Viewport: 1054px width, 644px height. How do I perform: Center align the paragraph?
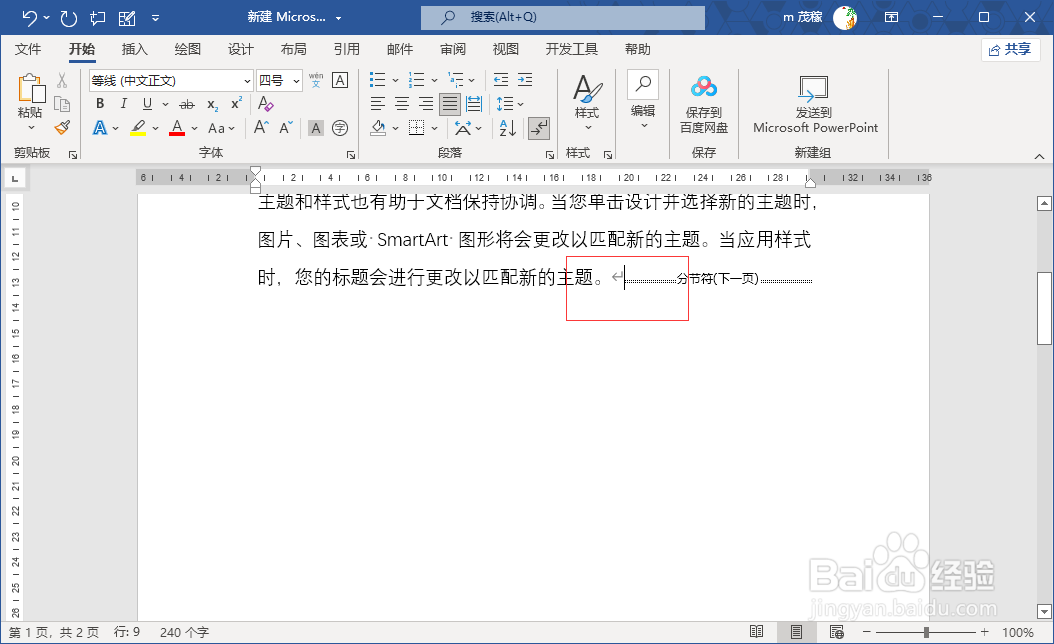coord(402,104)
